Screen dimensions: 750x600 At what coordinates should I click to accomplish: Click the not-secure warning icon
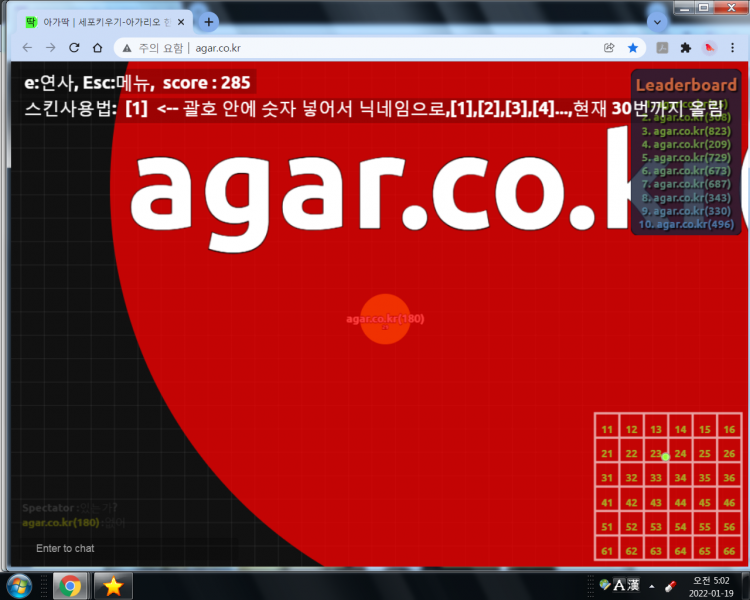(x=127, y=48)
